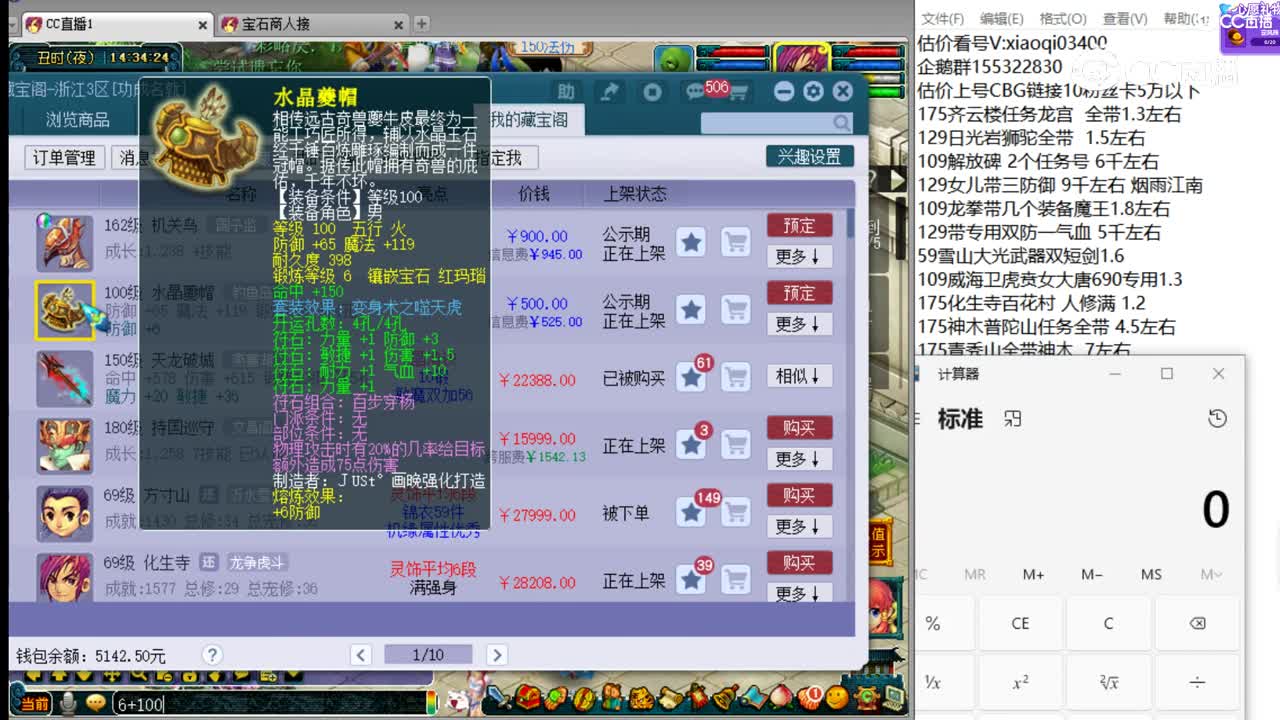Click the search magnifier in treasure pavilion
The image size is (1280, 720).
point(841,123)
